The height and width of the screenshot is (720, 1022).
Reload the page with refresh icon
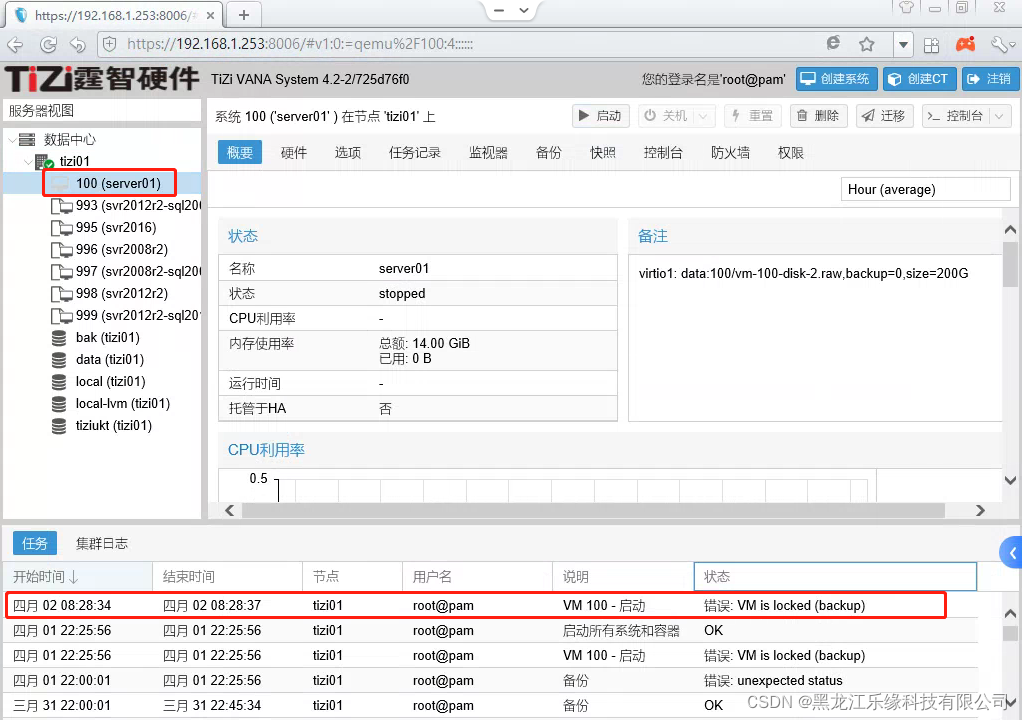coord(48,44)
